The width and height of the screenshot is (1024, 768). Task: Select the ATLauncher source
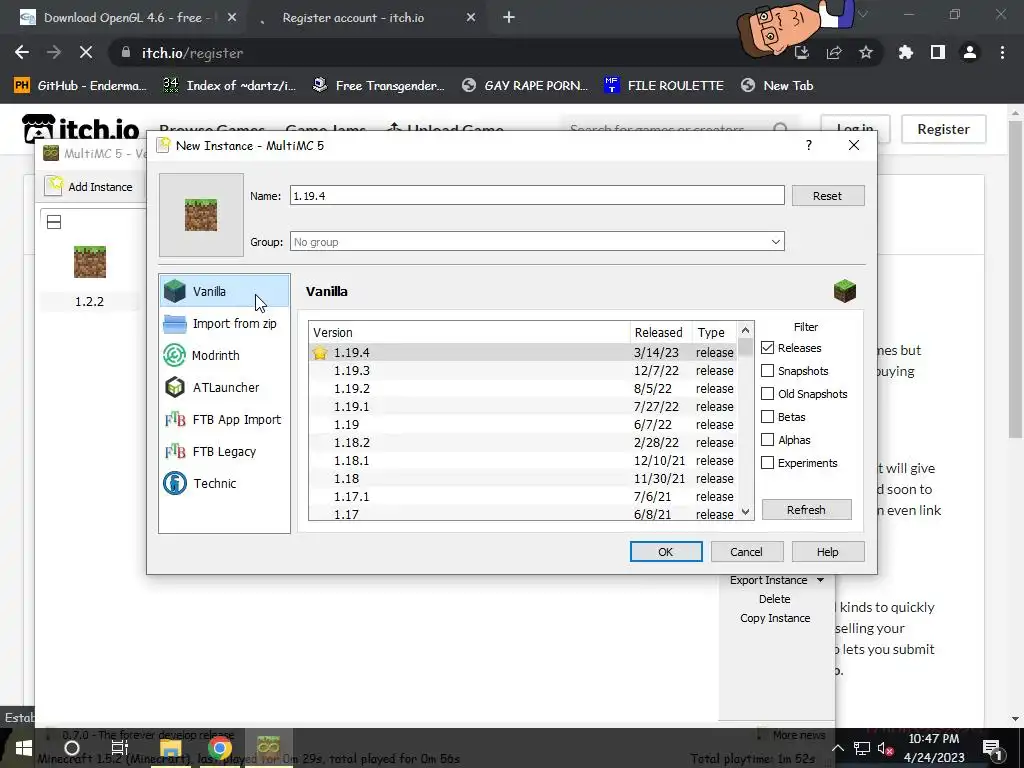(224, 387)
